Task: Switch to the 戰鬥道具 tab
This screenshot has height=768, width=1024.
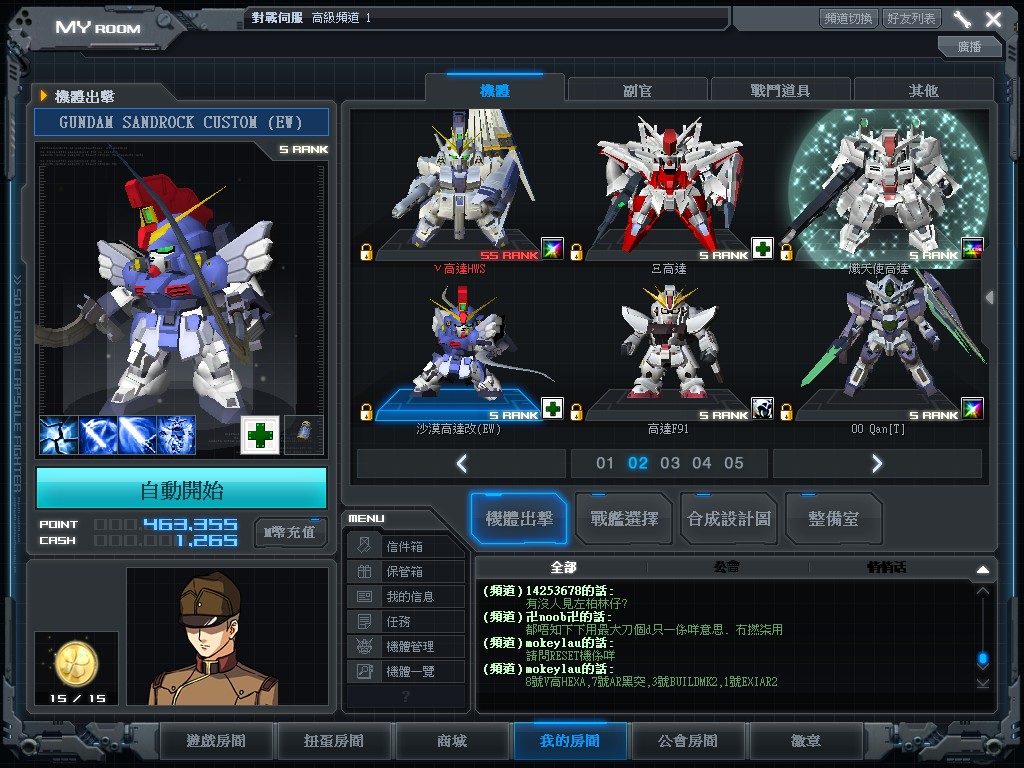Action: click(780, 90)
